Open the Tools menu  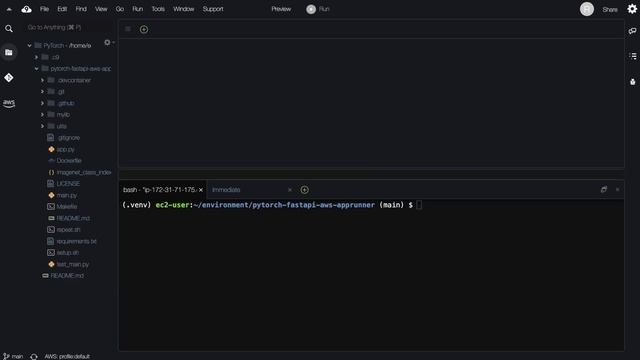coord(158,9)
